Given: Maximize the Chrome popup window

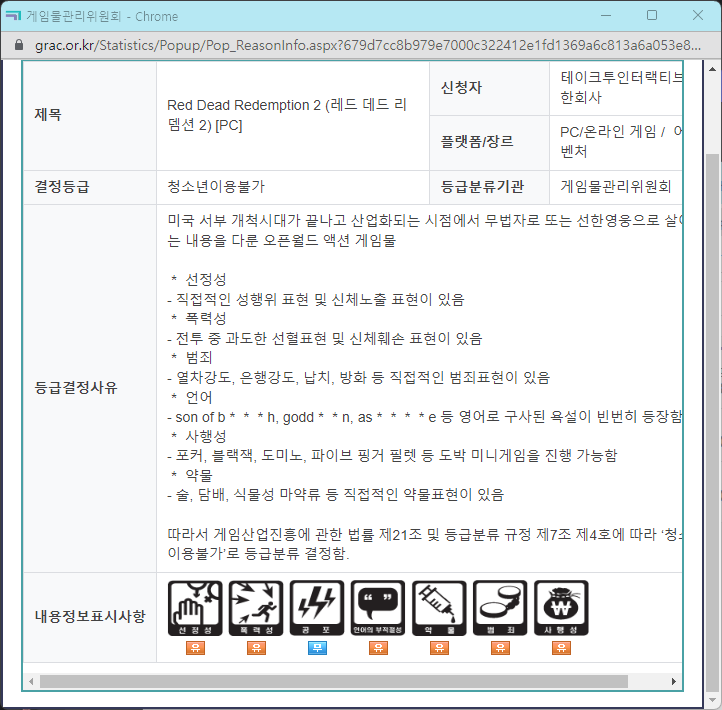Looking at the screenshot, I should pyautogui.click(x=652, y=16).
